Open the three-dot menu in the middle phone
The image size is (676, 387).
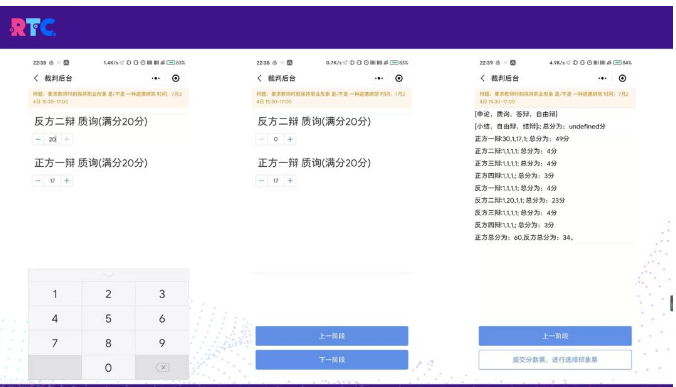coord(379,78)
